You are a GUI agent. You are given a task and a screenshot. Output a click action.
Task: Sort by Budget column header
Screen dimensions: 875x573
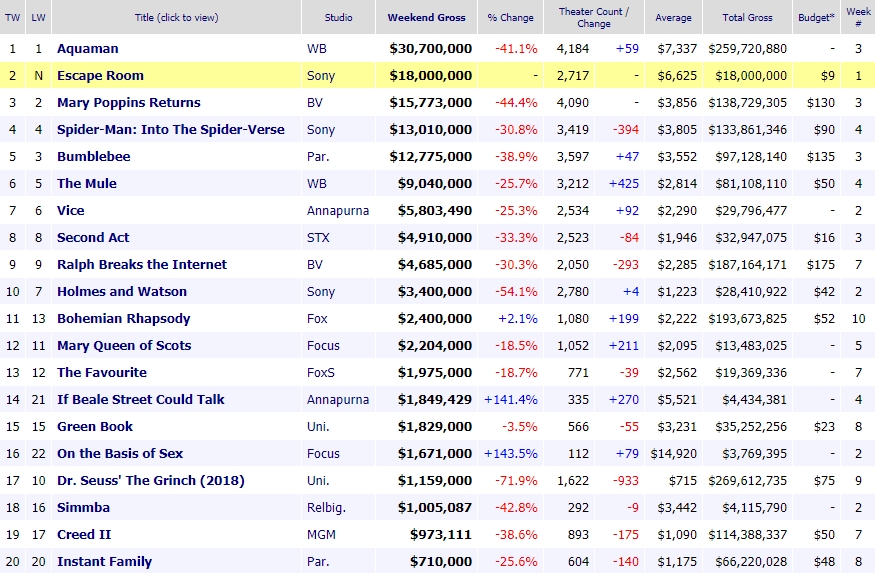pos(816,17)
